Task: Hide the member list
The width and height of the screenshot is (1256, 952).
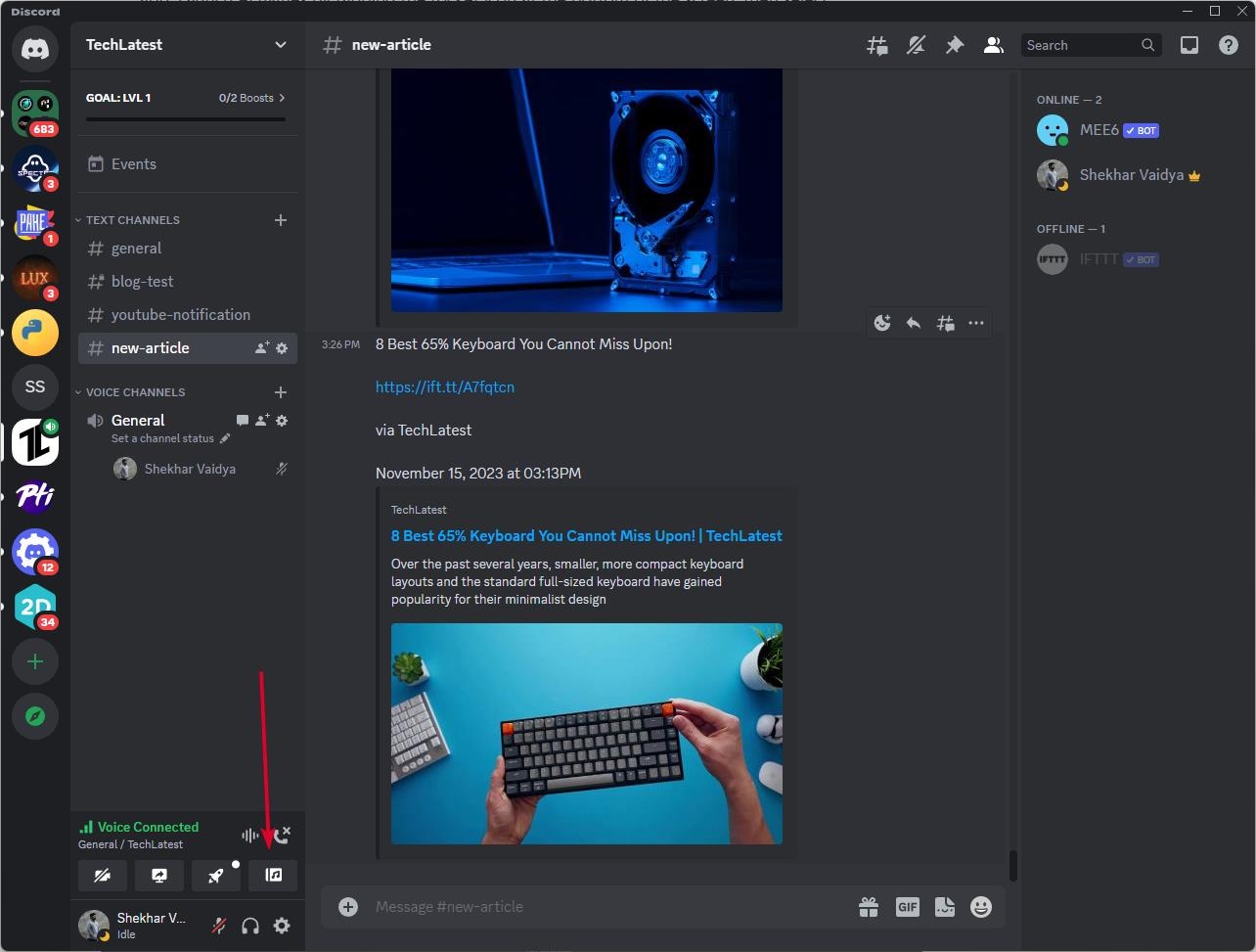Action: [x=994, y=45]
